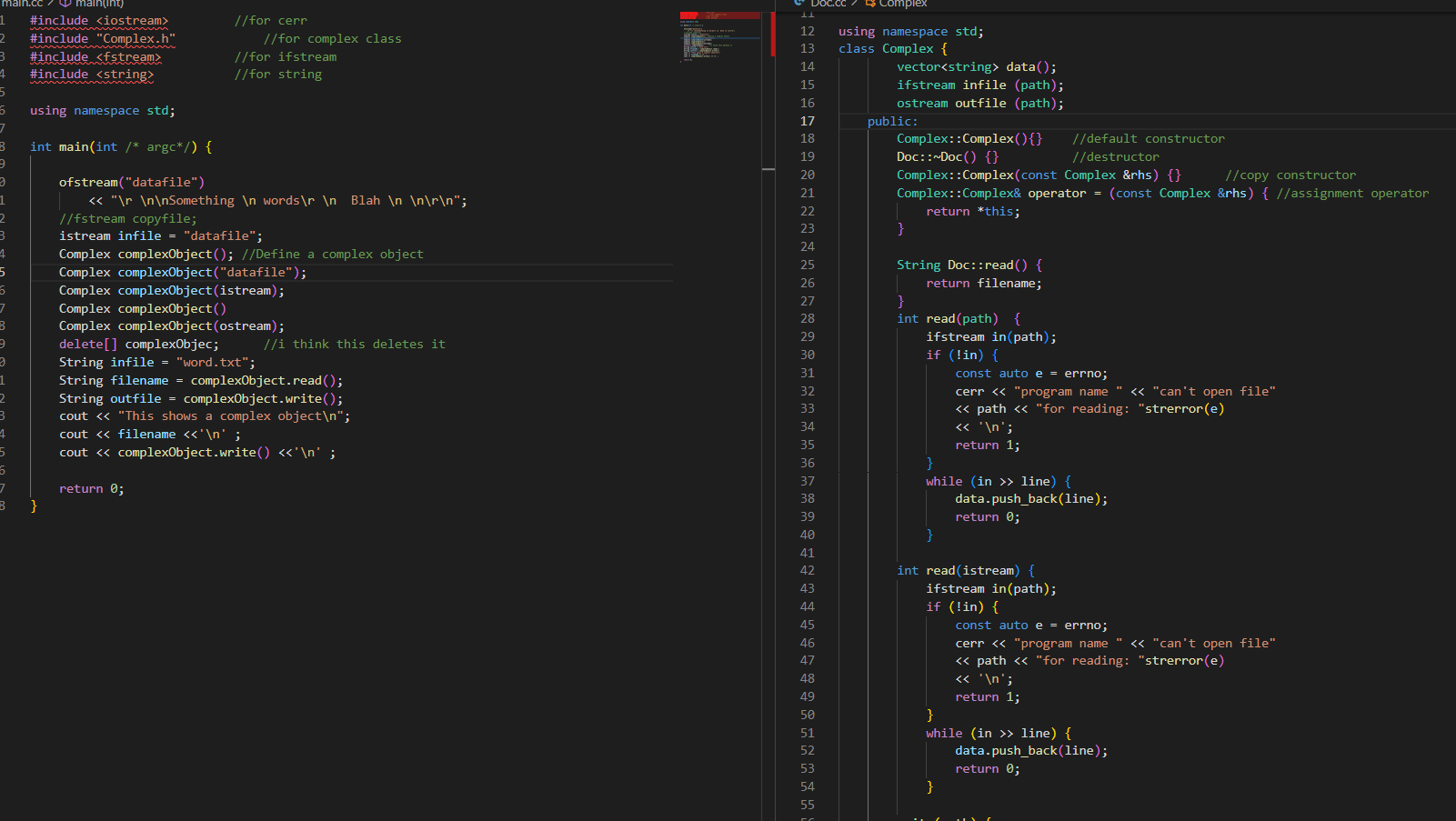Click 'while (in >> line) {' on line 51

(999, 733)
